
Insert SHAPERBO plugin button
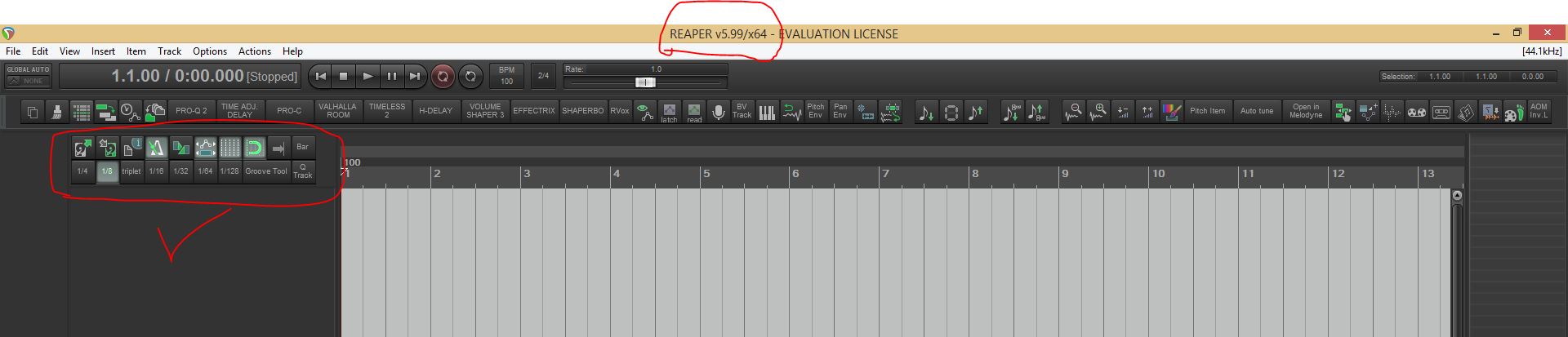583,111
